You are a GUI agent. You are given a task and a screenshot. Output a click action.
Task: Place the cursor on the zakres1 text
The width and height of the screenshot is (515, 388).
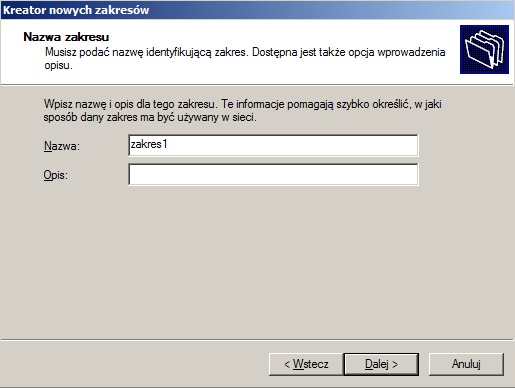(149, 144)
